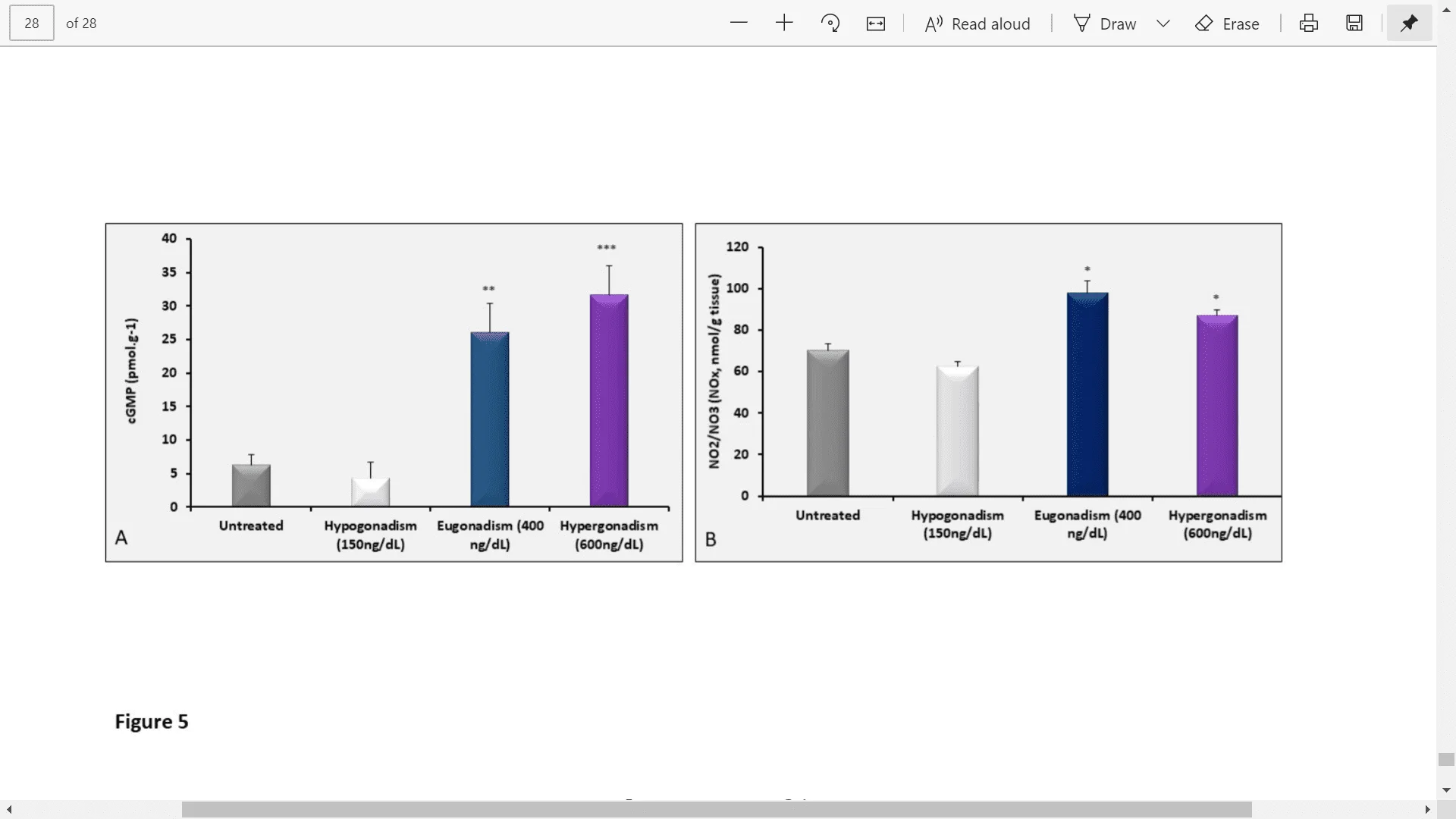This screenshot has height=819, width=1456.
Task: Click the print icon
Action: click(x=1310, y=22)
